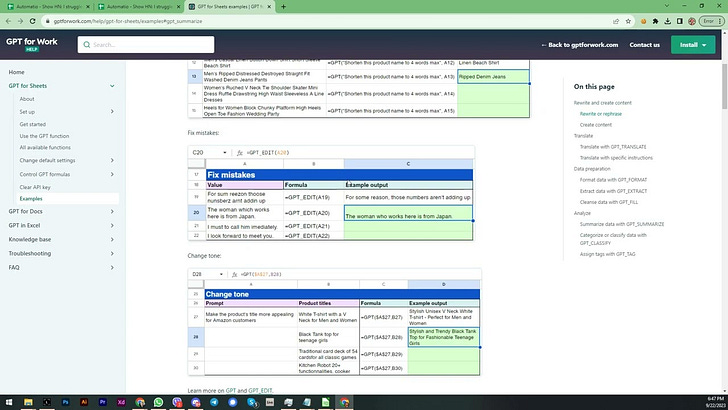Screen dimensions: 728x410
Task: Open the GPT_EDIT link below the tables
Action: tap(260, 390)
